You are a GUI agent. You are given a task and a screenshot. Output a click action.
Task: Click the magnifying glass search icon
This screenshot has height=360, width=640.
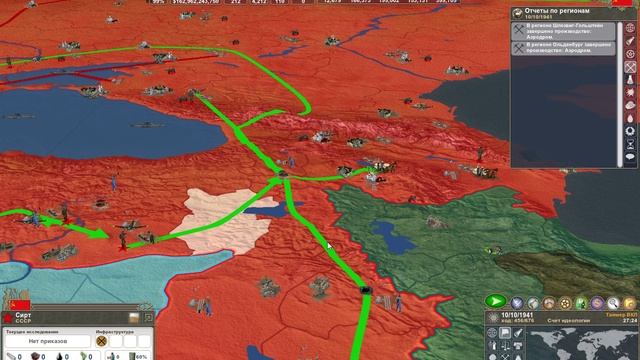[613, 303]
